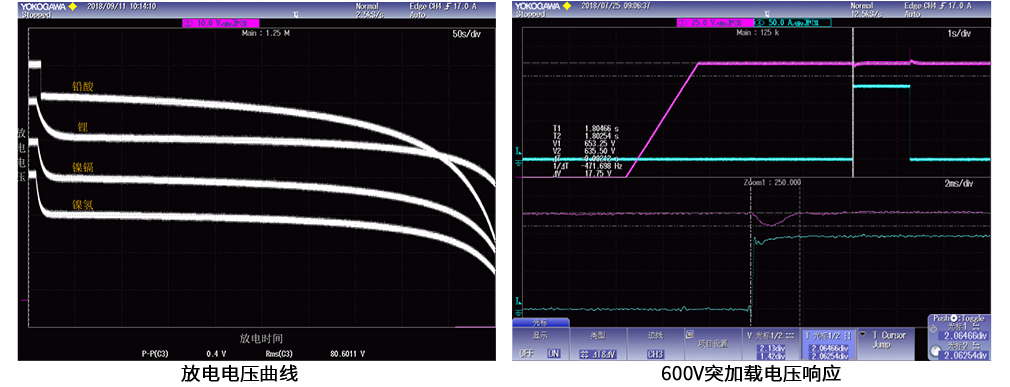
Task: Open the 迹线 CH3 trace selector
Action: tap(656, 344)
